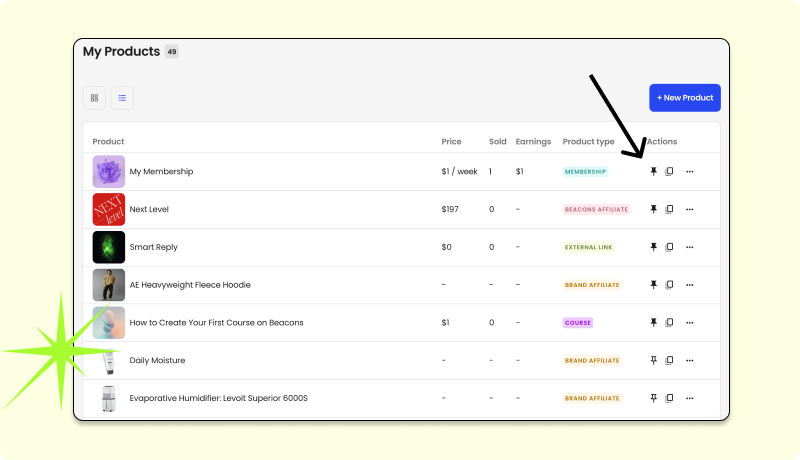Click the New Product button
The height and width of the screenshot is (460, 800).
click(x=685, y=98)
